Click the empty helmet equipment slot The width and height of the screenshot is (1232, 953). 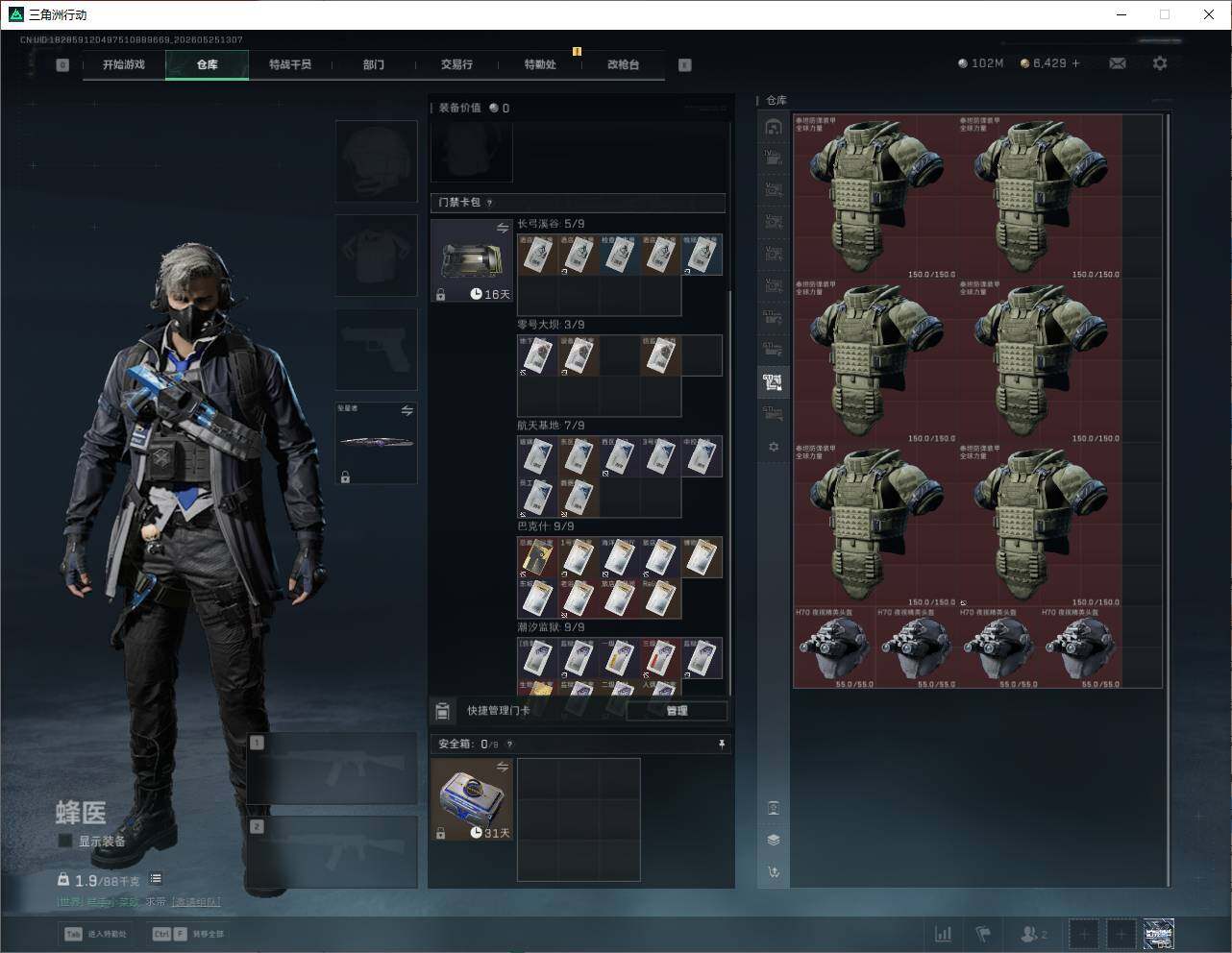[376, 161]
